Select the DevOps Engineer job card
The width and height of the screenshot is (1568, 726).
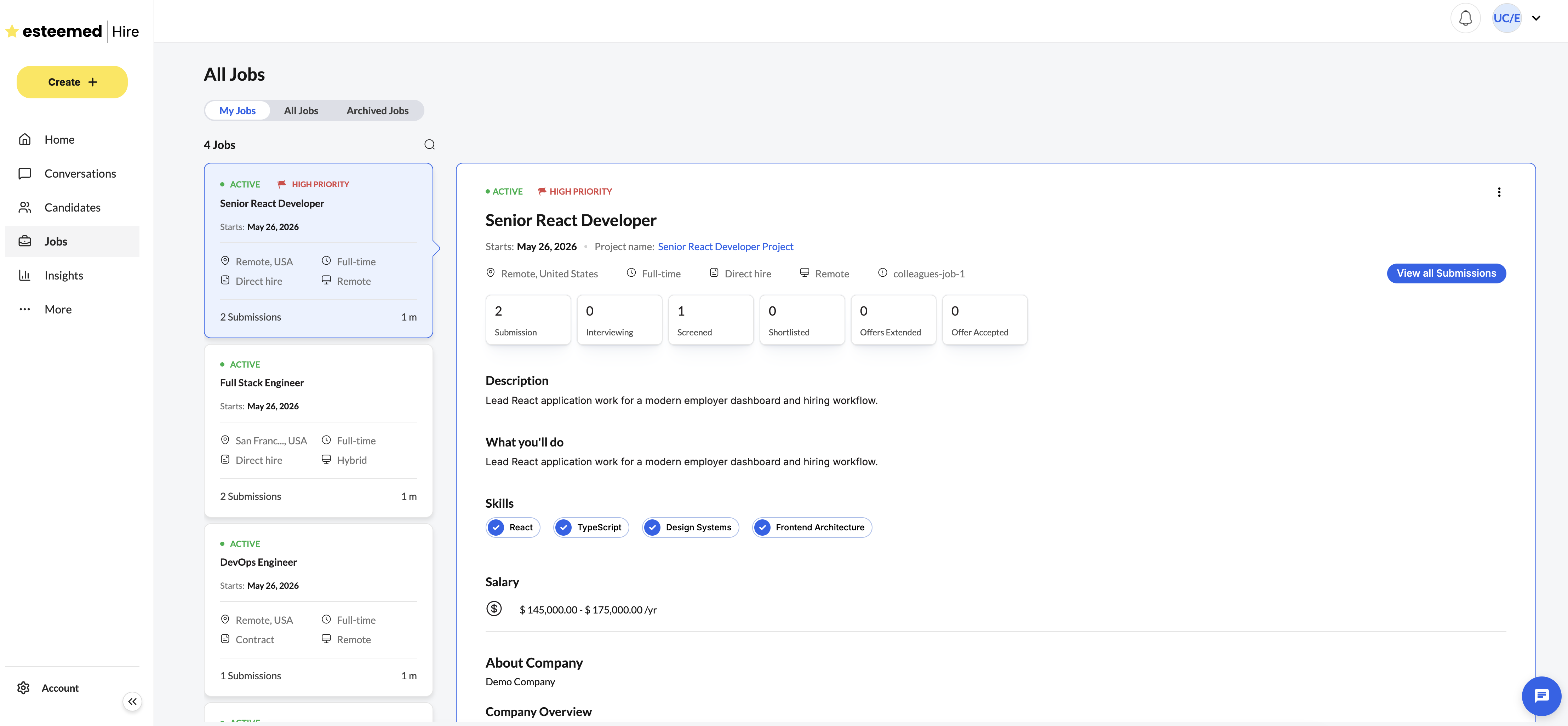click(x=318, y=610)
